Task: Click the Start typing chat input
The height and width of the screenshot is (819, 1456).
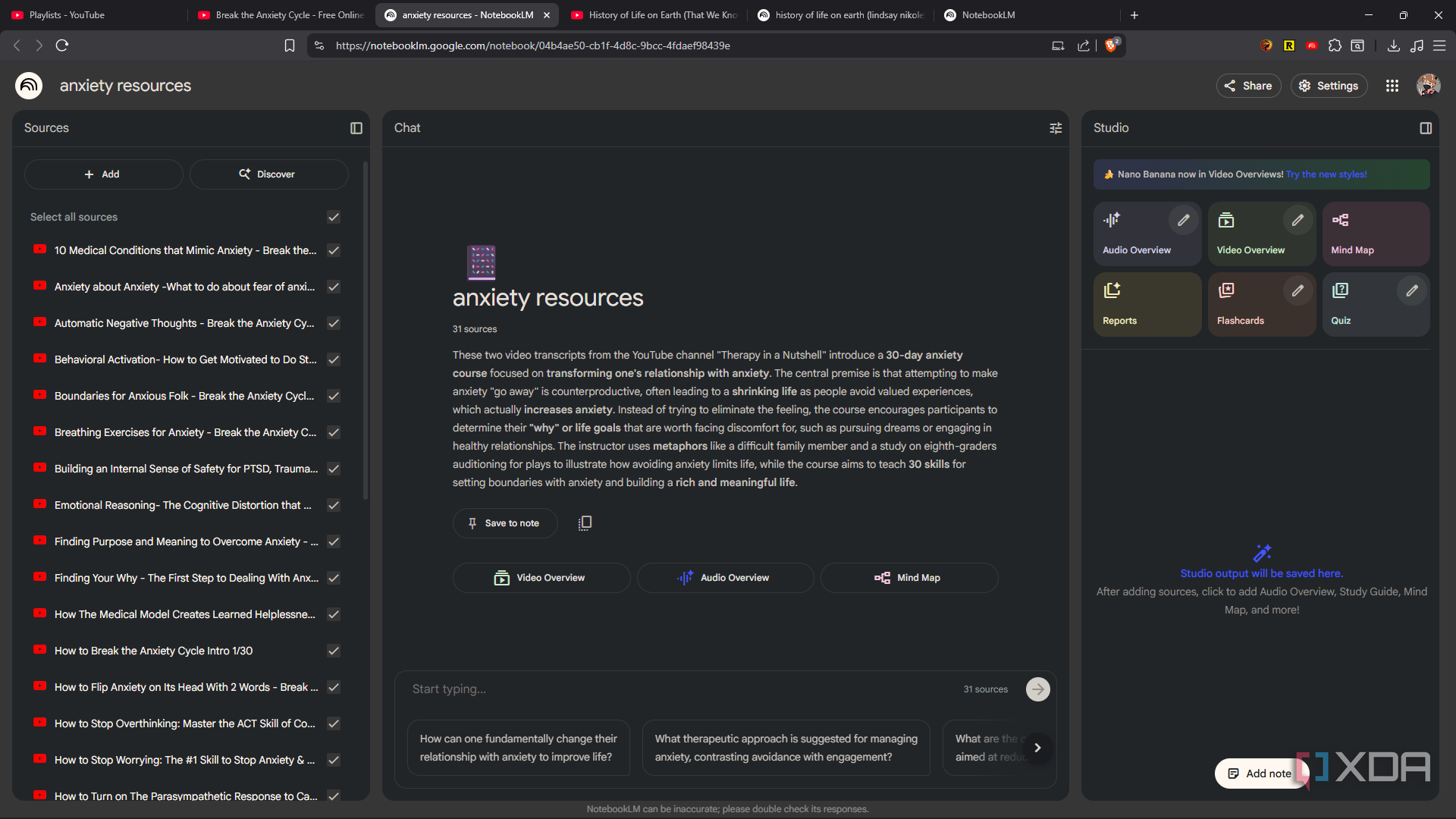Action: 682,689
